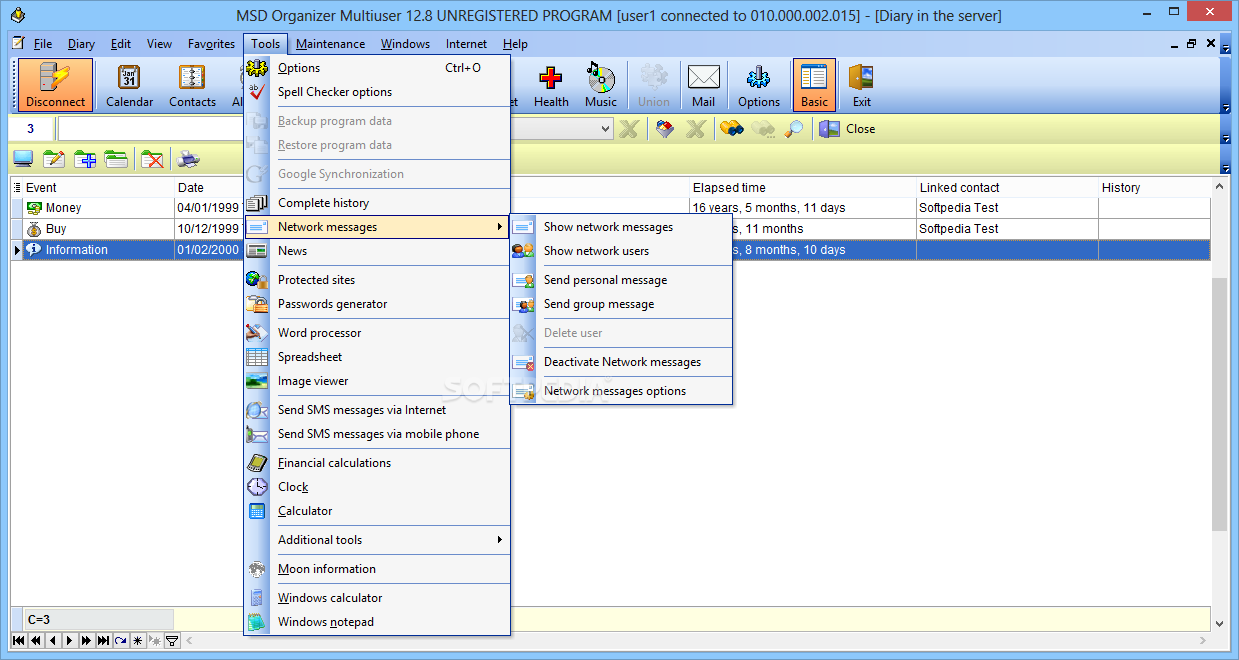Screen dimensions: 1239x660
Task: Click the printer icon
Action: [188, 158]
